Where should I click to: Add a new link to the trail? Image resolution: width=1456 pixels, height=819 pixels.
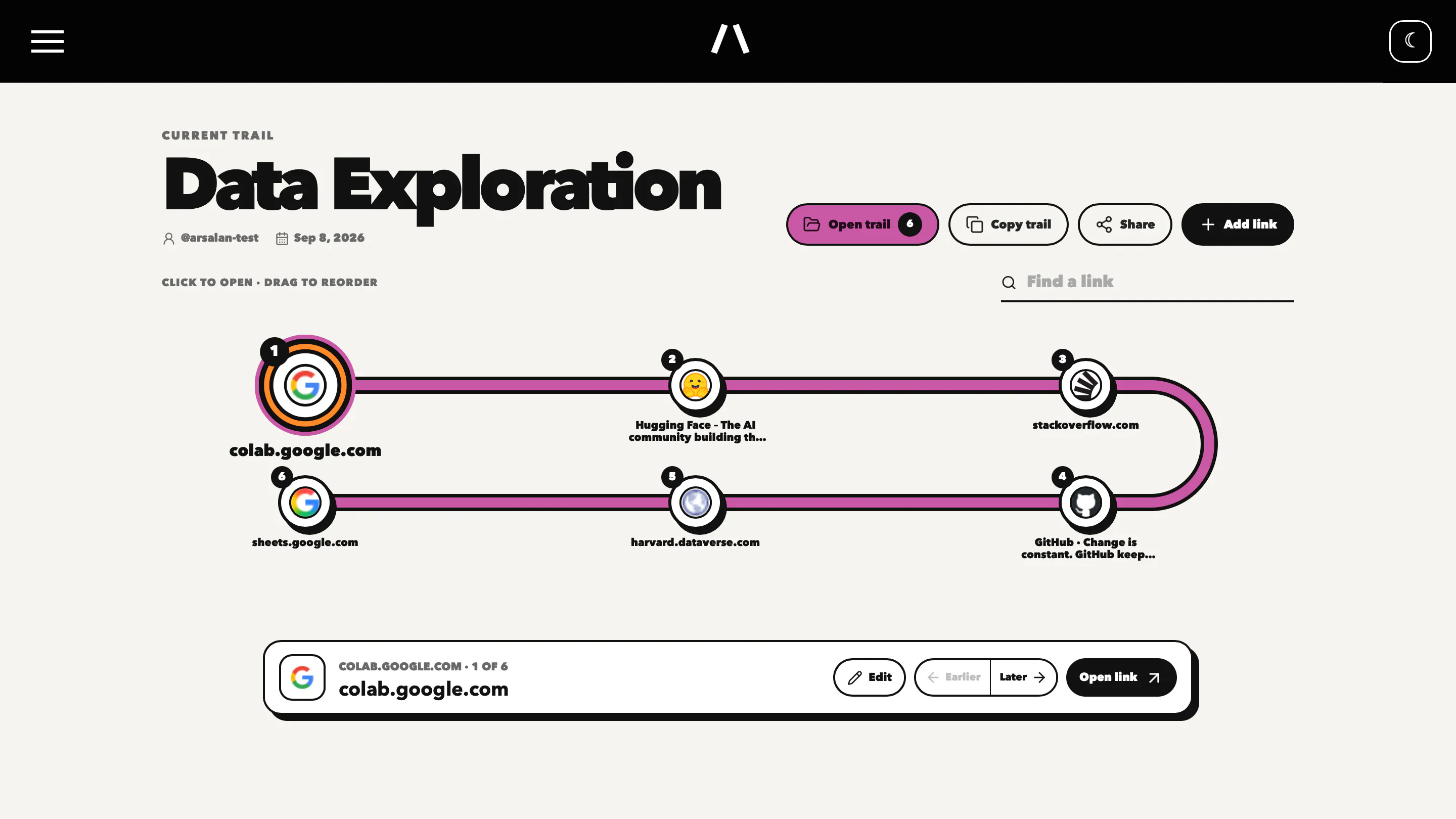pyautogui.click(x=1237, y=224)
